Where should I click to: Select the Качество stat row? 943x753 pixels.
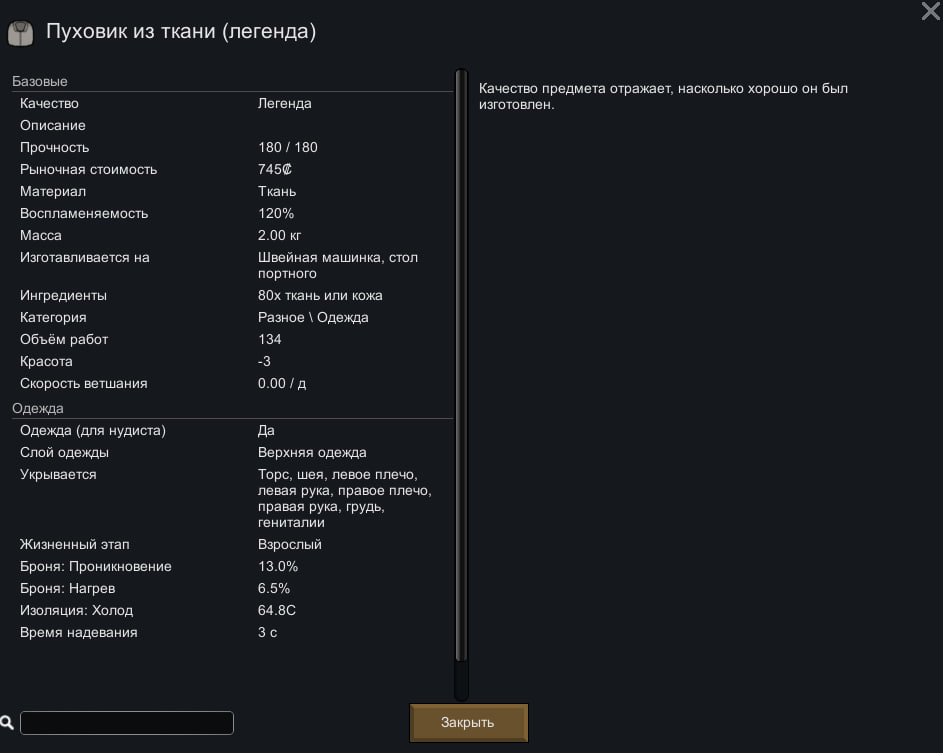tap(233, 103)
